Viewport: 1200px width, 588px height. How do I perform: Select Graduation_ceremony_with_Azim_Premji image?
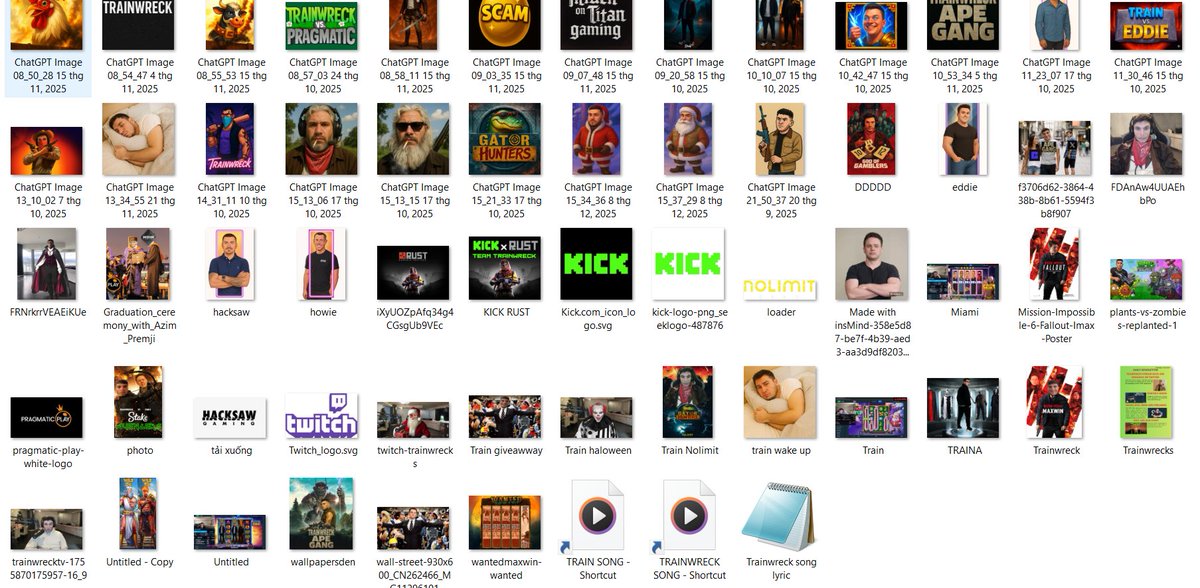[x=140, y=264]
